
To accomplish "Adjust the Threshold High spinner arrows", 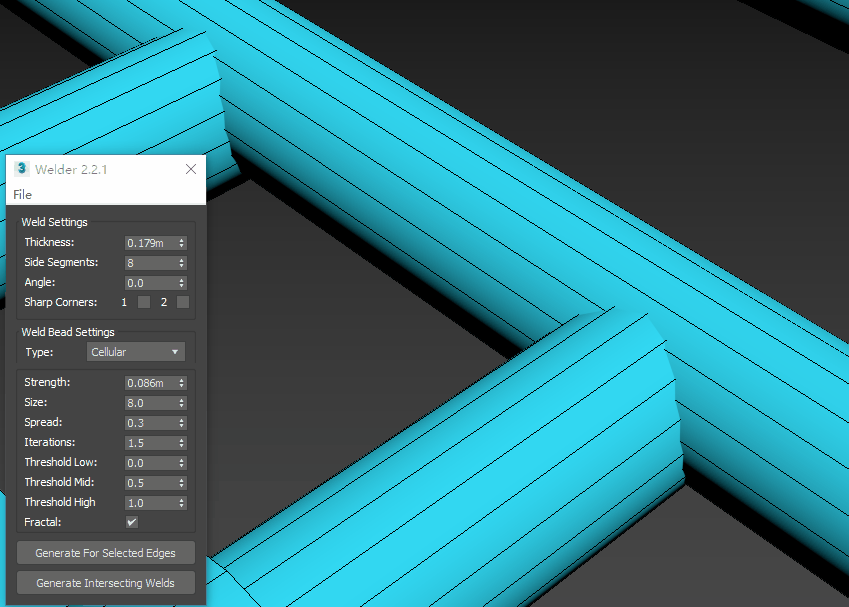I will [181, 503].
